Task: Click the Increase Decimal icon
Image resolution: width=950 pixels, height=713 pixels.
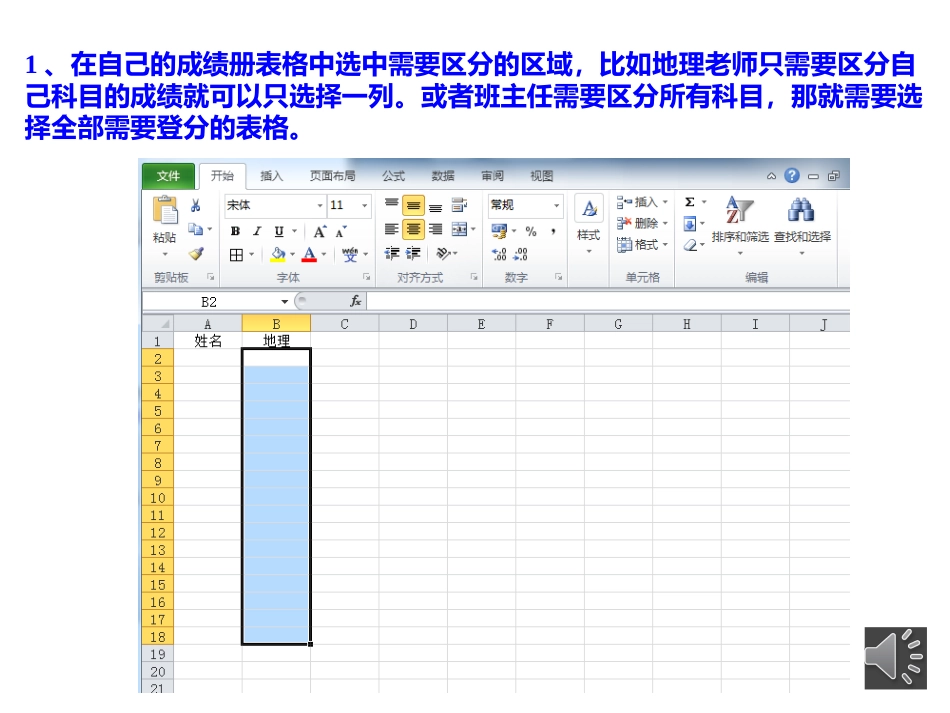Action: [499, 254]
